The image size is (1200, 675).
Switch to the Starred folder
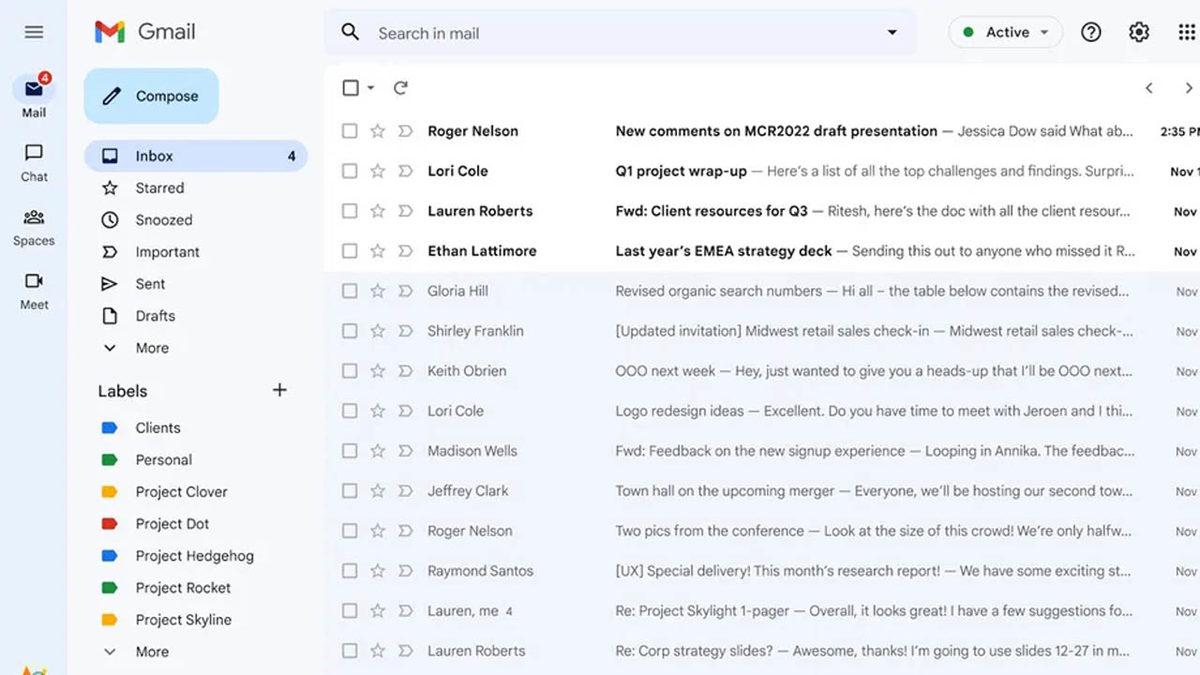pyautogui.click(x=158, y=187)
